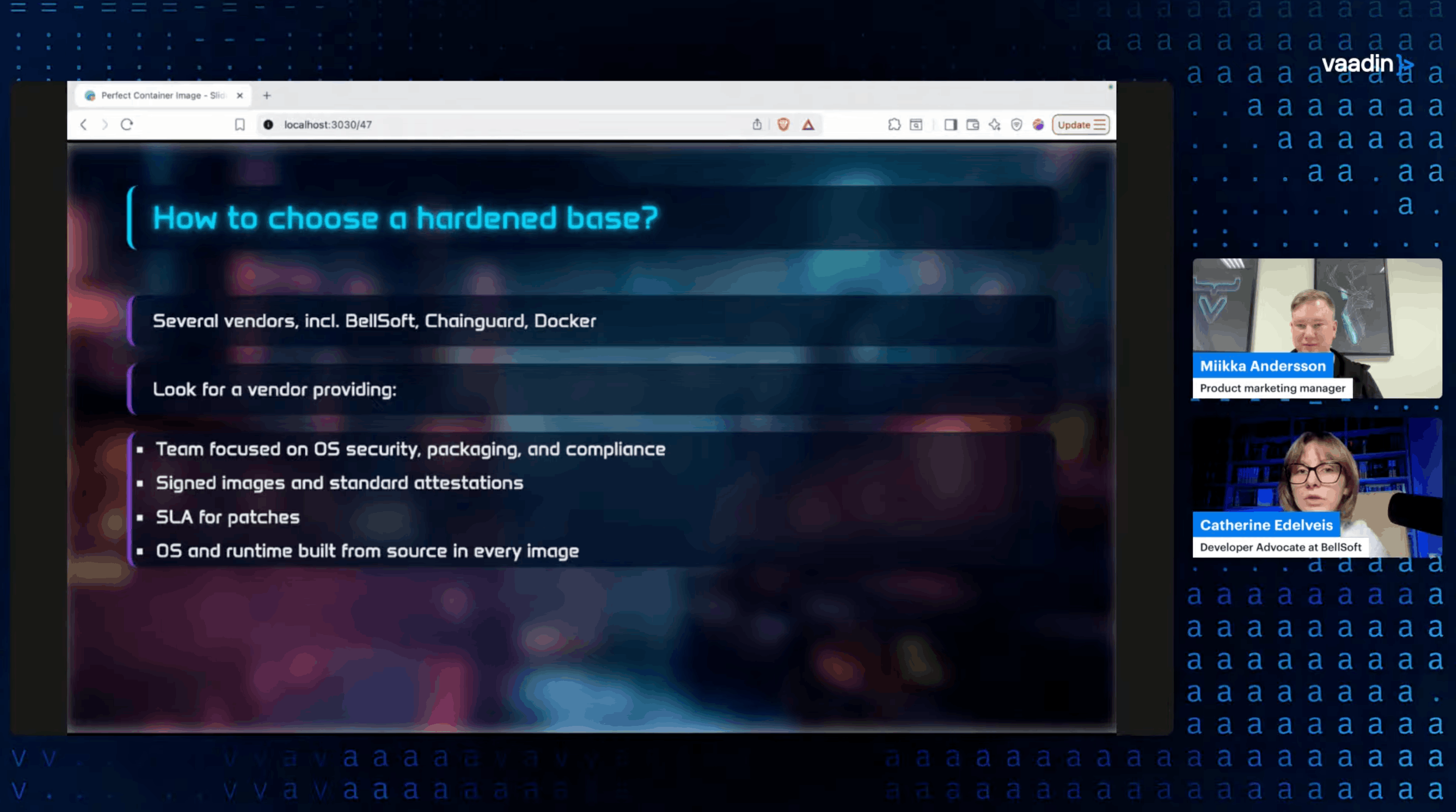Select the Perfect Container Image tab
Screen dimensions: 1456x812
pos(163,96)
